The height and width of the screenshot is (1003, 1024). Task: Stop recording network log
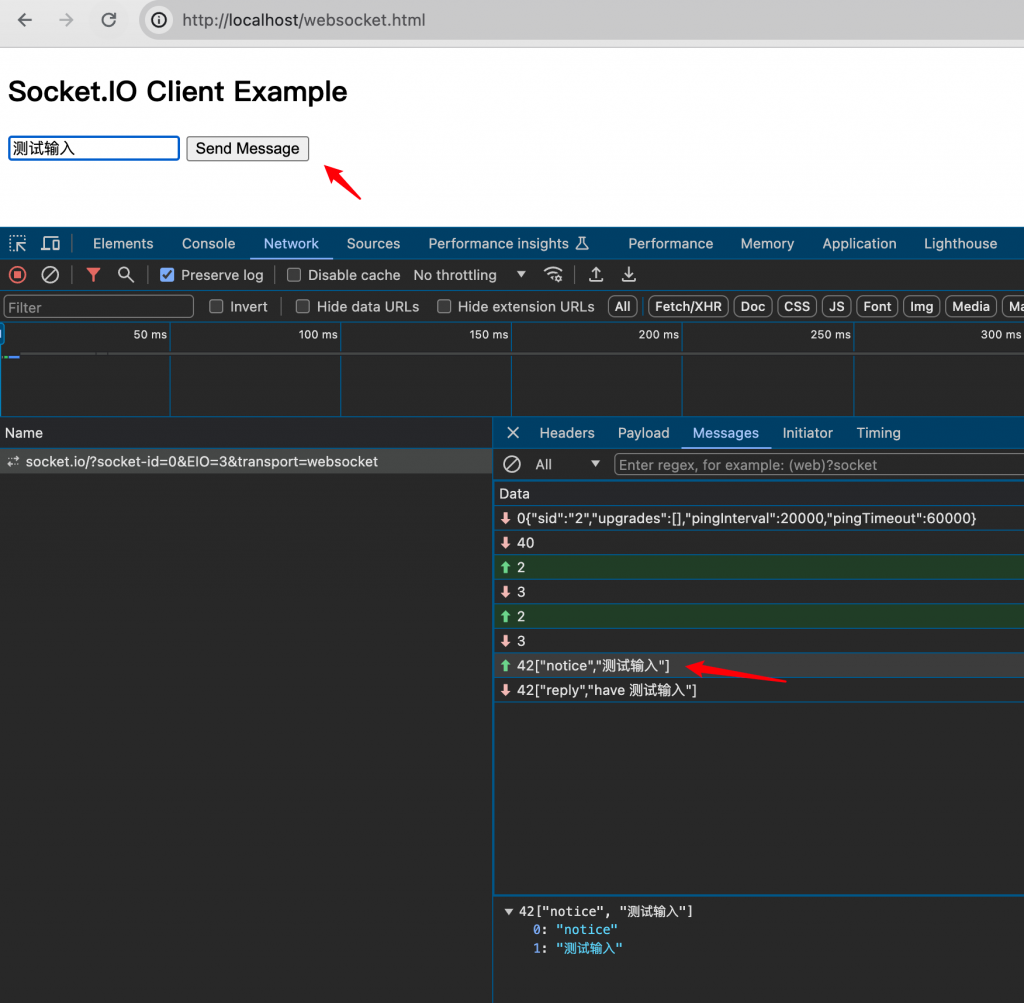[18, 275]
